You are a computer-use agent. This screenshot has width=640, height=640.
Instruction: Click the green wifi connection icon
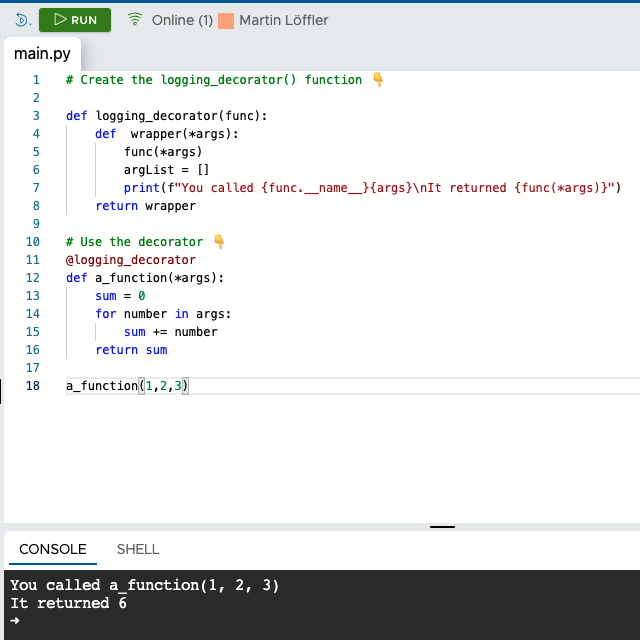[x=135, y=19]
